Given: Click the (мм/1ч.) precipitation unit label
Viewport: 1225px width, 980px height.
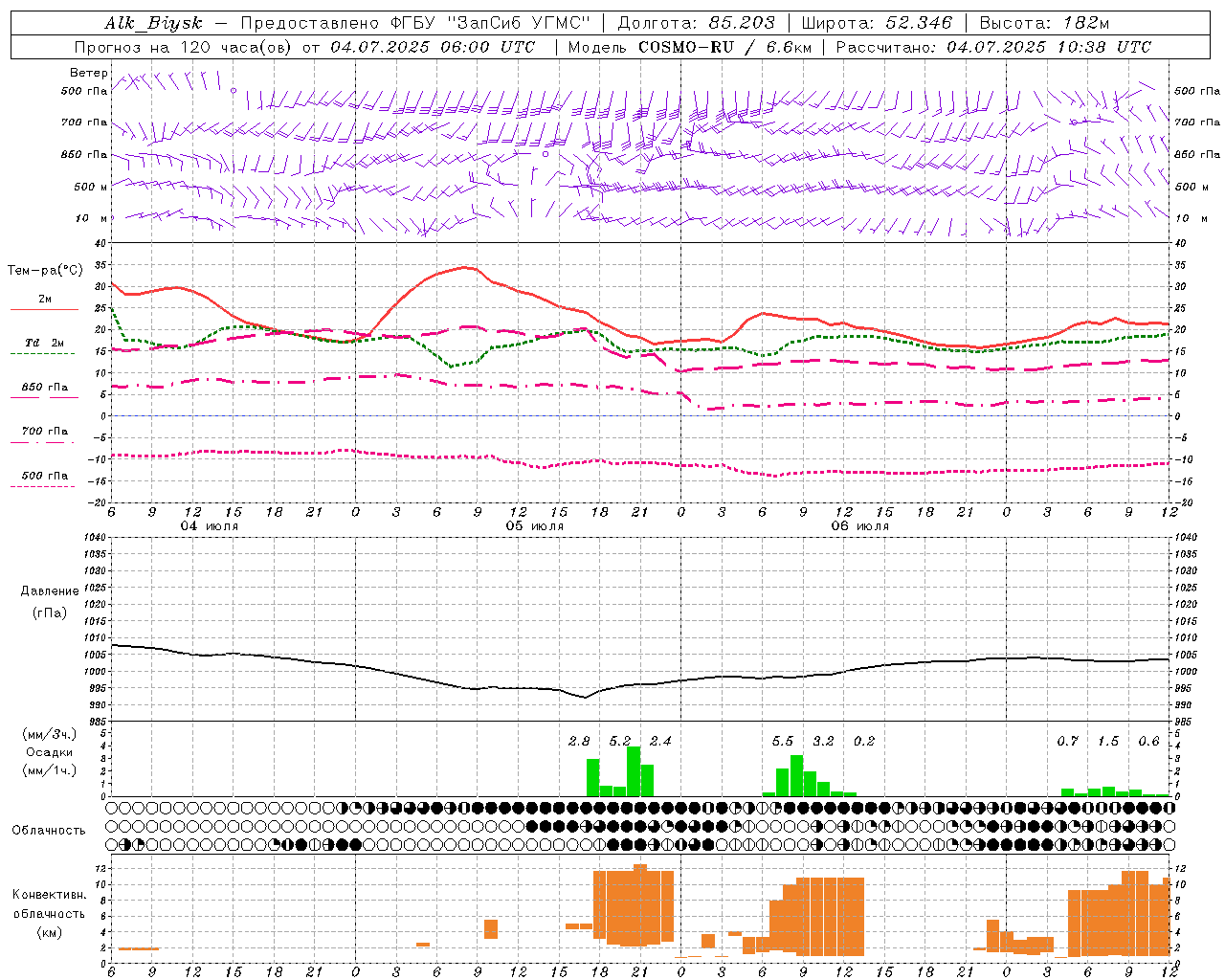Looking at the screenshot, I should pos(50,770).
